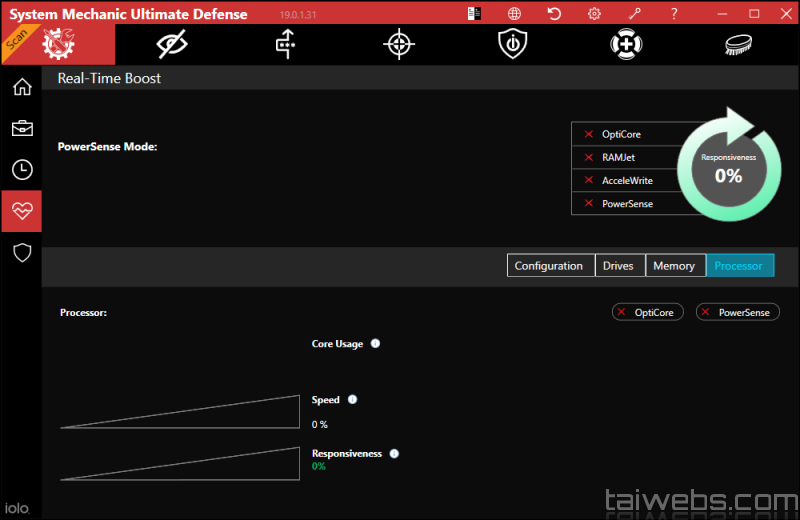The height and width of the screenshot is (520, 800).
Task: Click the Scan gear button
Action: tap(58, 44)
